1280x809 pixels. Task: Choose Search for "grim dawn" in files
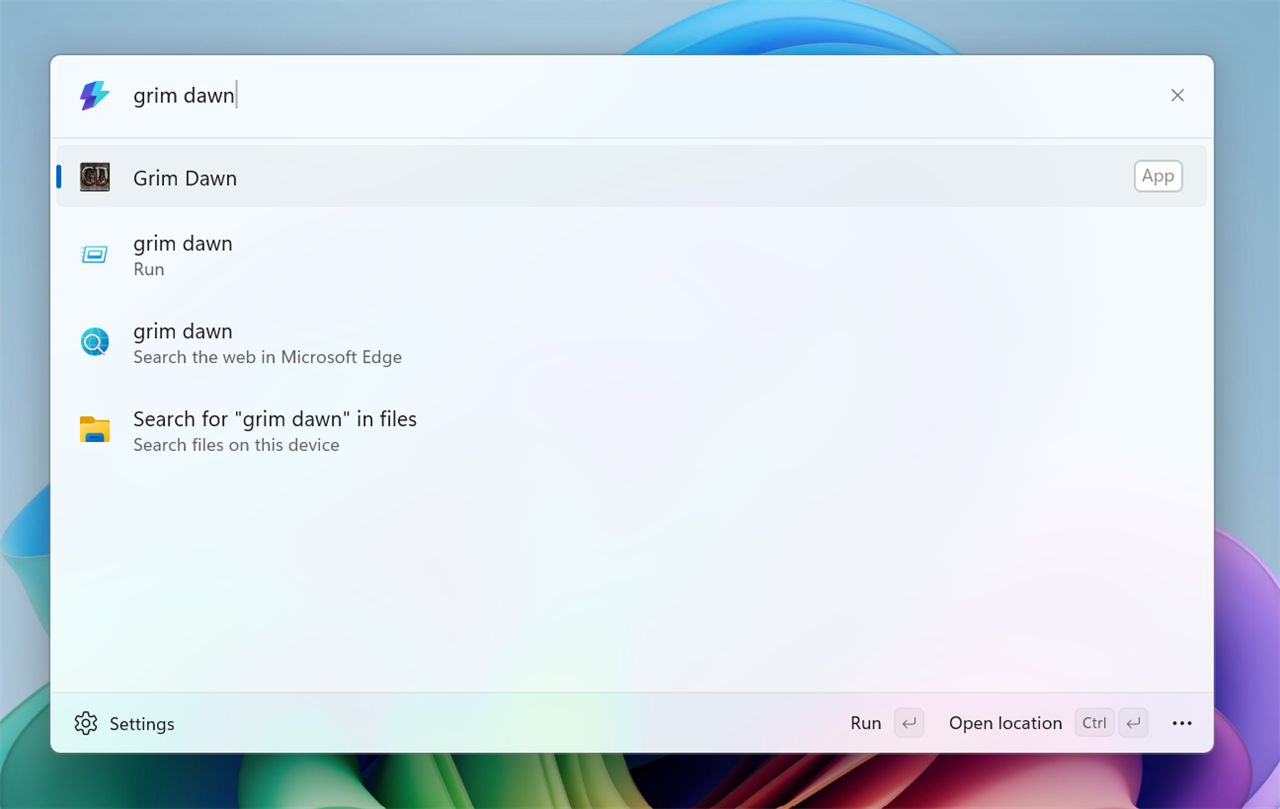[631, 431]
